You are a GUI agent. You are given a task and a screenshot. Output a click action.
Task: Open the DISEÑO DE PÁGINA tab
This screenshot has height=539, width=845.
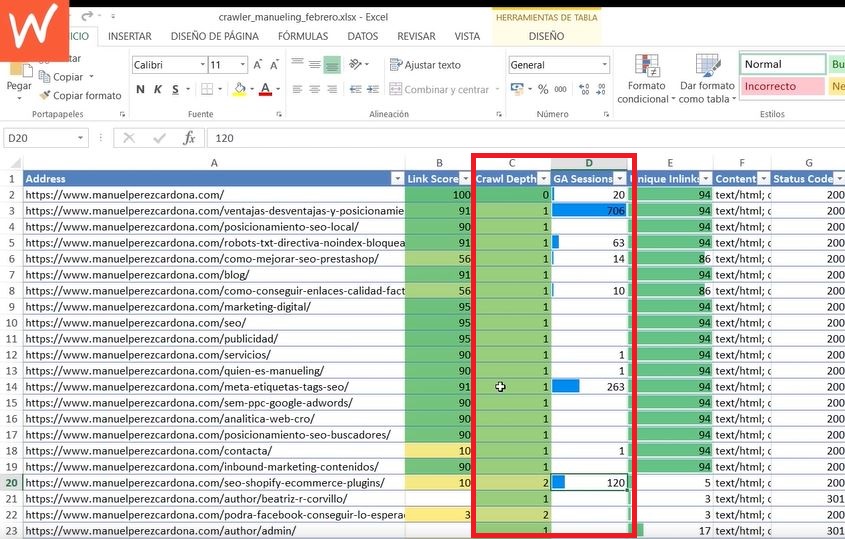pyautogui.click(x=214, y=36)
